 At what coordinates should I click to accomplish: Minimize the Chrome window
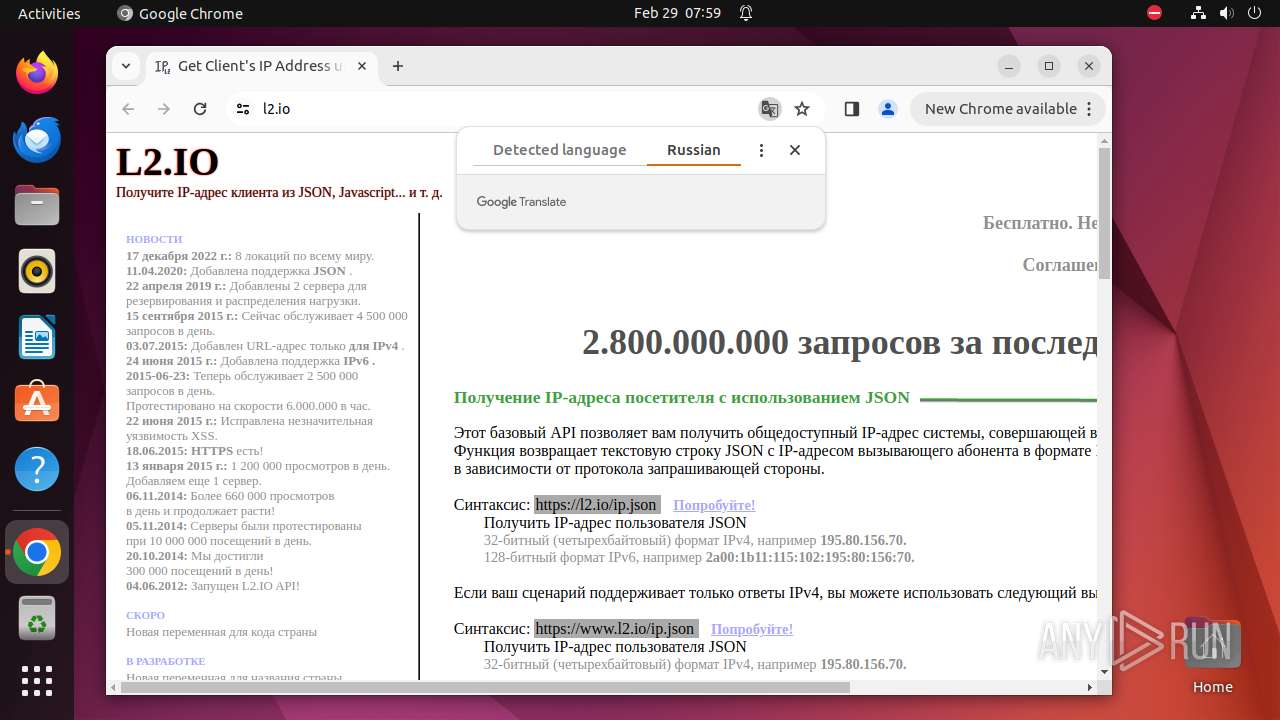pyautogui.click(x=1009, y=66)
